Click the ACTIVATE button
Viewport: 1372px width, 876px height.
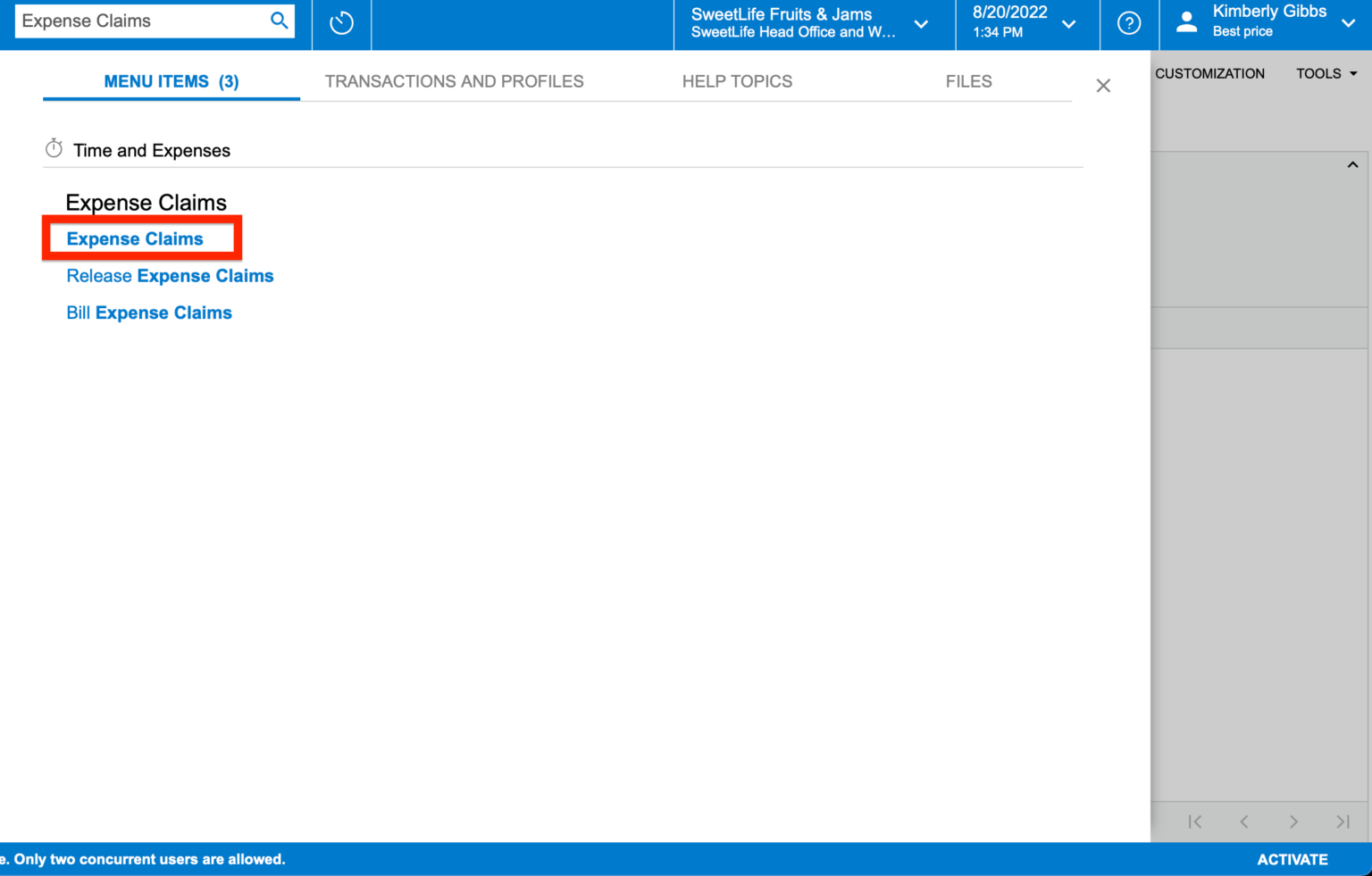pos(1292,859)
